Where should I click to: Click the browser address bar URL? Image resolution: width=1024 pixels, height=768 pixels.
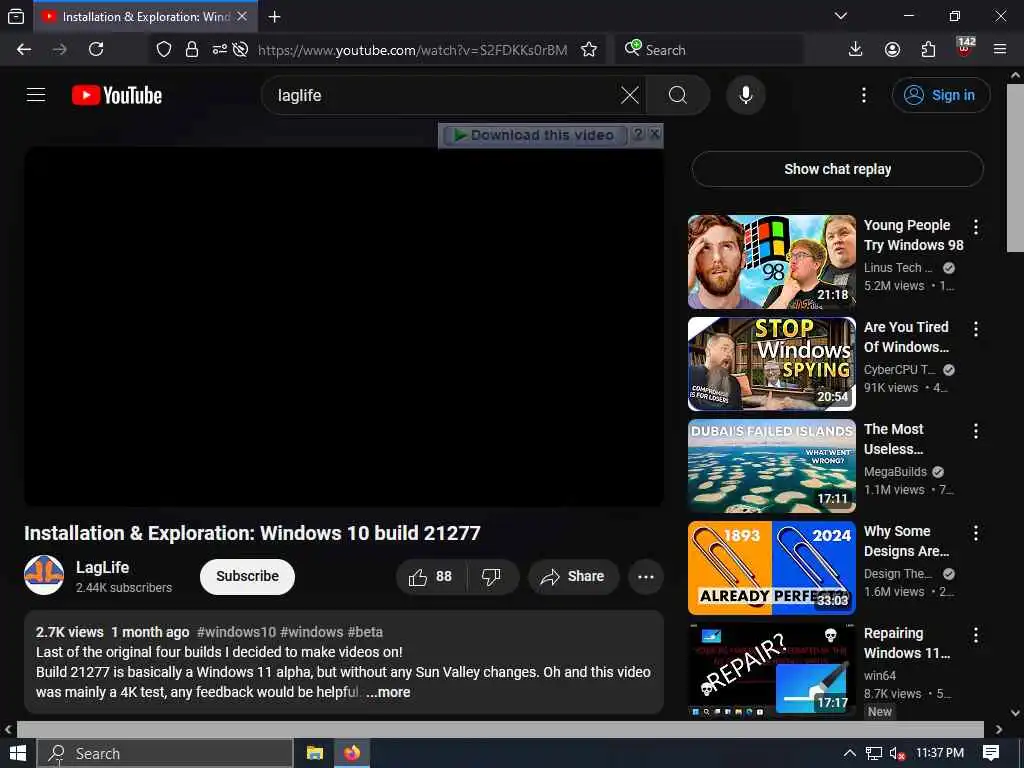pos(413,50)
